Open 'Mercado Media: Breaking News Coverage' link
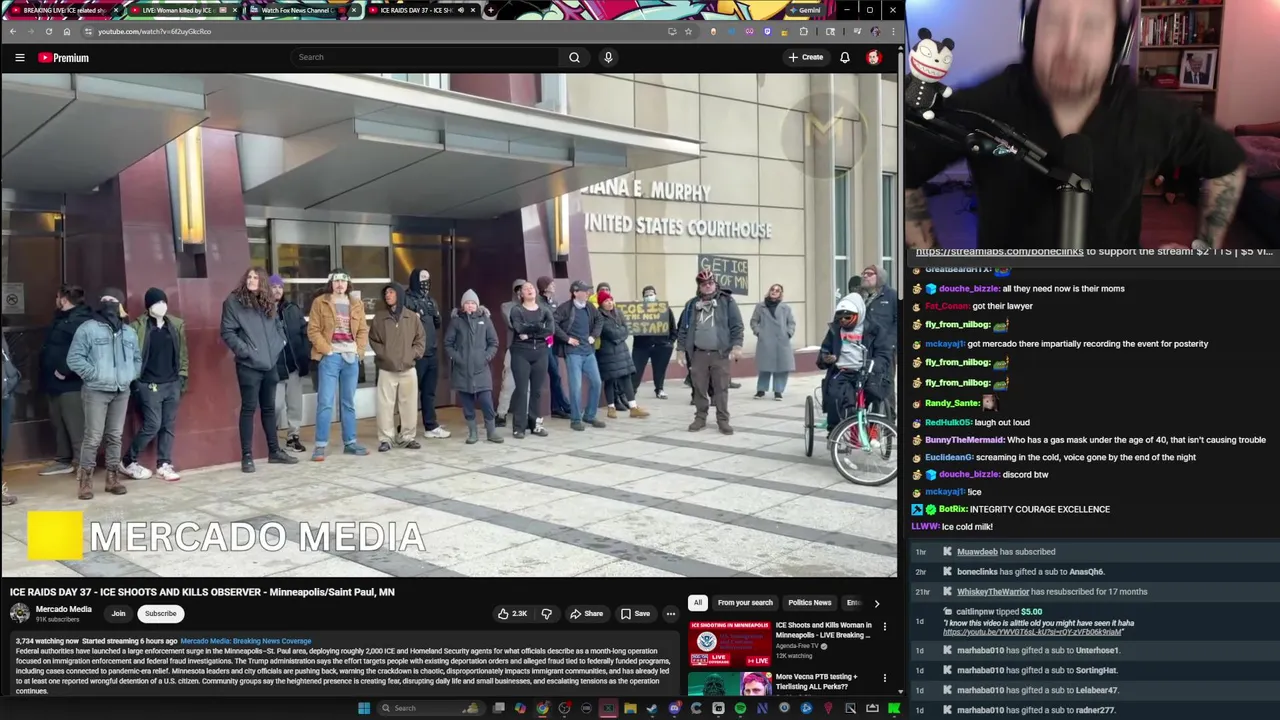 [245, 641]
